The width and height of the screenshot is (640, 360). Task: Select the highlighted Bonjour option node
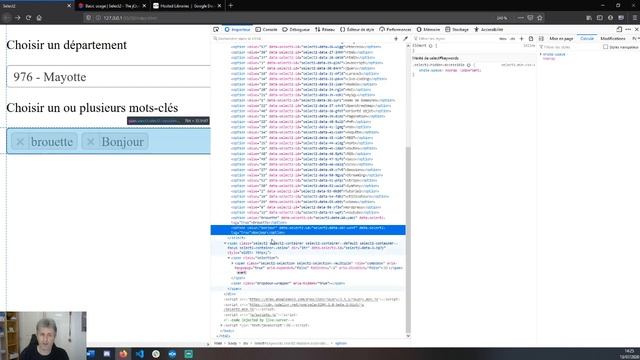coord(308,230)
